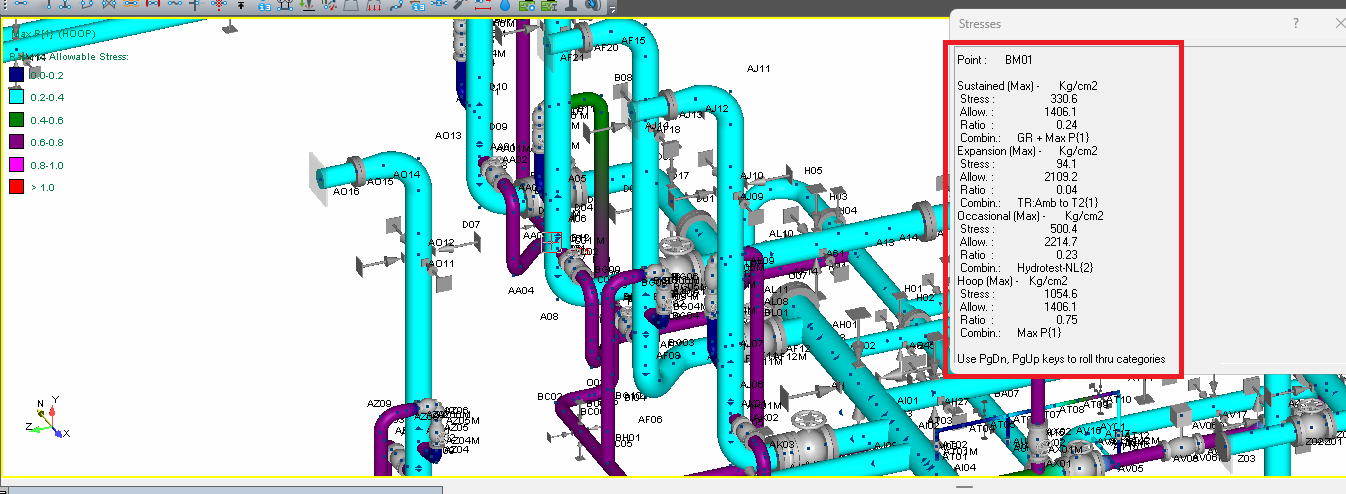Open help in the Stresses dialog
This screenshot has height=494, width=1346.
1296,23
